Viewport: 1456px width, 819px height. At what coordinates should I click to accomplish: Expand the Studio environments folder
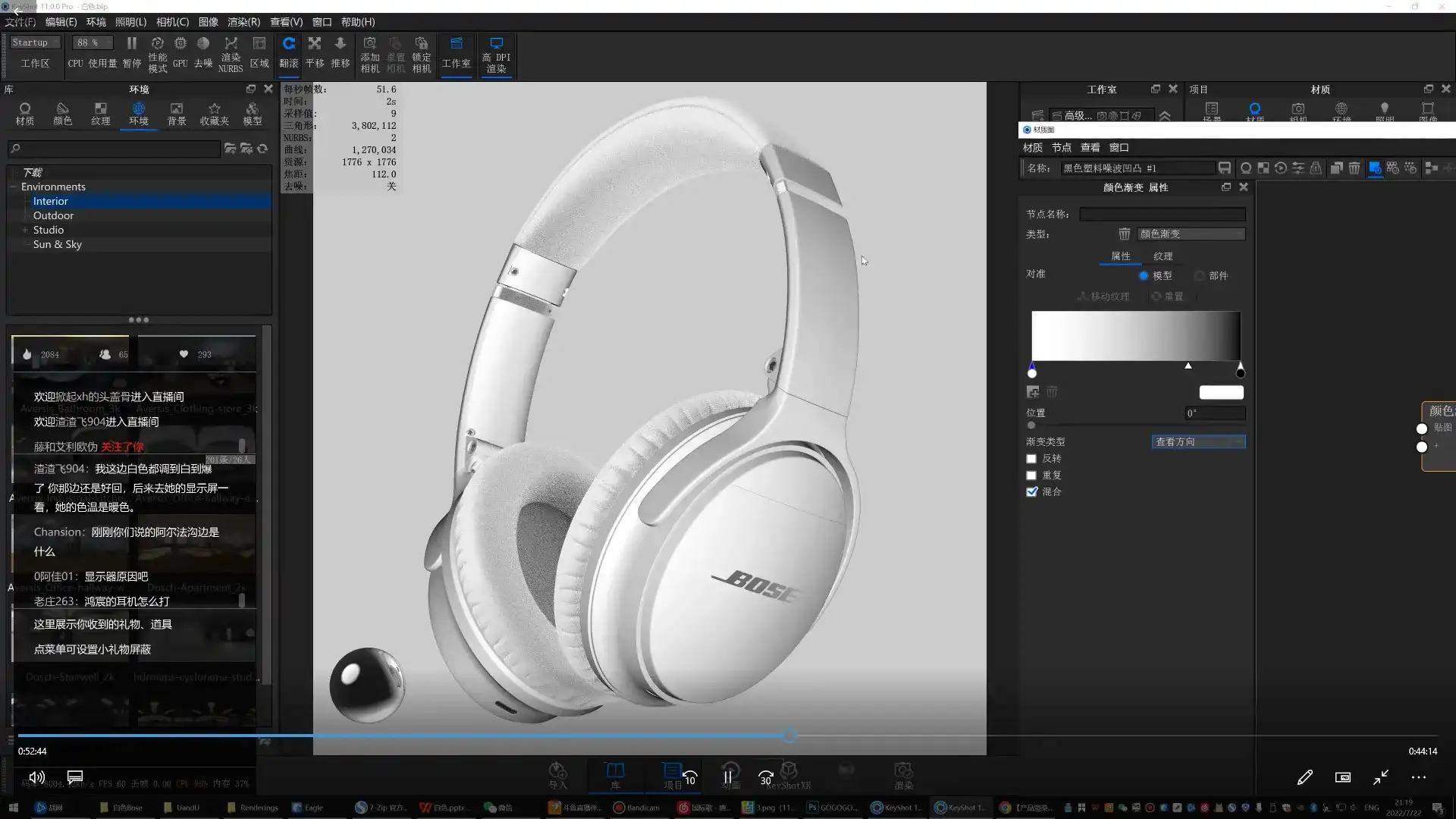tap(25, 230)
